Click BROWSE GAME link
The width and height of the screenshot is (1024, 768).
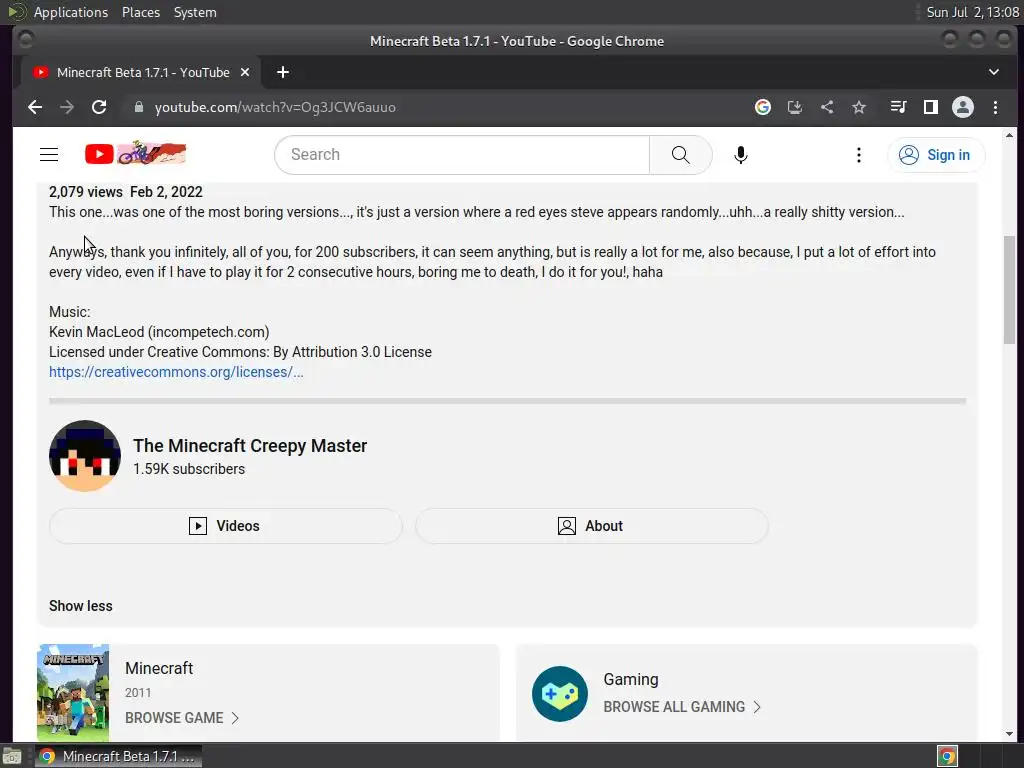point(182,718)
